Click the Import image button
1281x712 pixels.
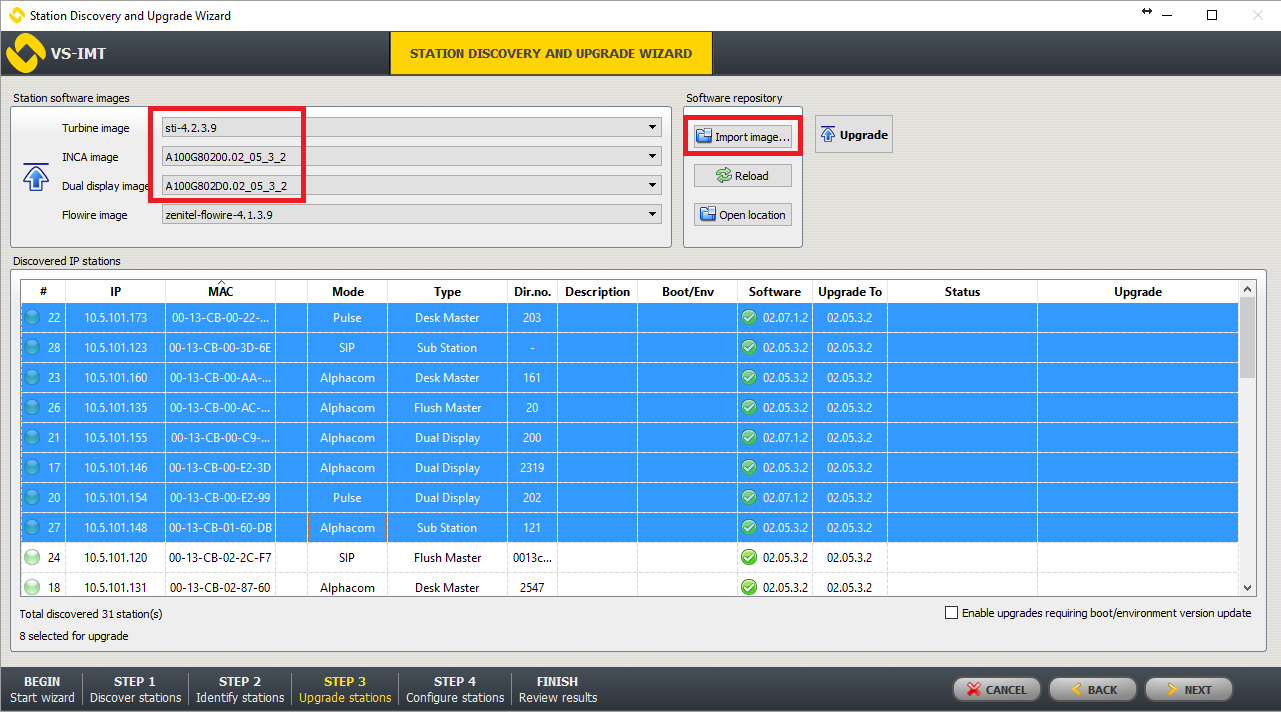pyautogui.click(x=743, y=137)
